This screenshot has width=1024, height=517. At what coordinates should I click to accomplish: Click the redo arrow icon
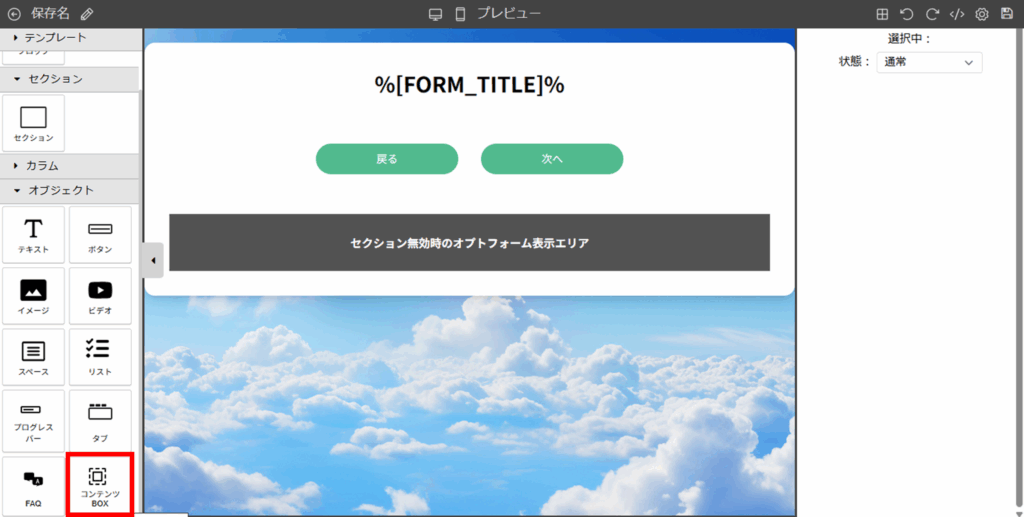[x=932, y=14]
